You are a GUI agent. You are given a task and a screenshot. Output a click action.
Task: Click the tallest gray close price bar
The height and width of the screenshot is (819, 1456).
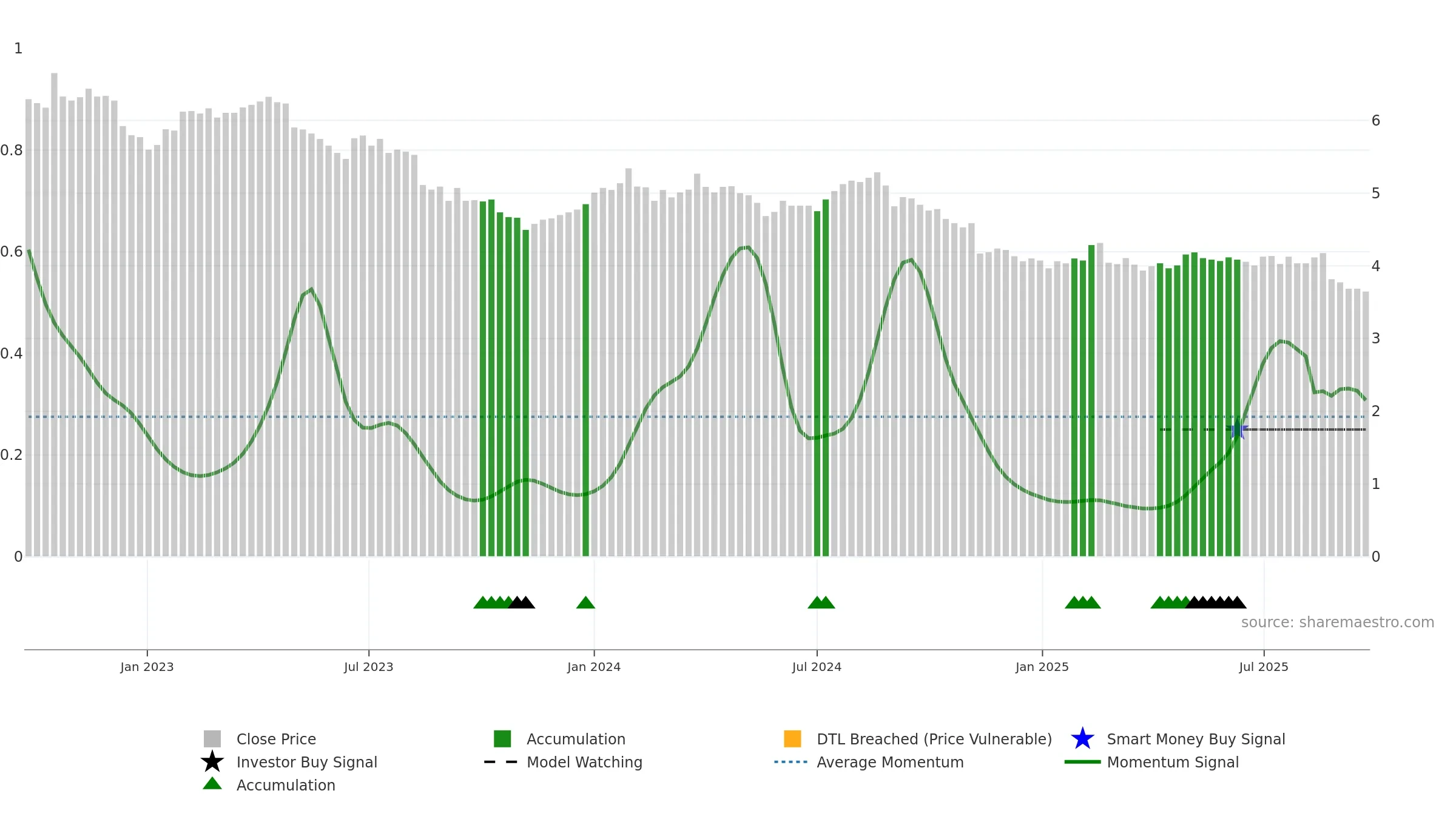tap(54, 314)
